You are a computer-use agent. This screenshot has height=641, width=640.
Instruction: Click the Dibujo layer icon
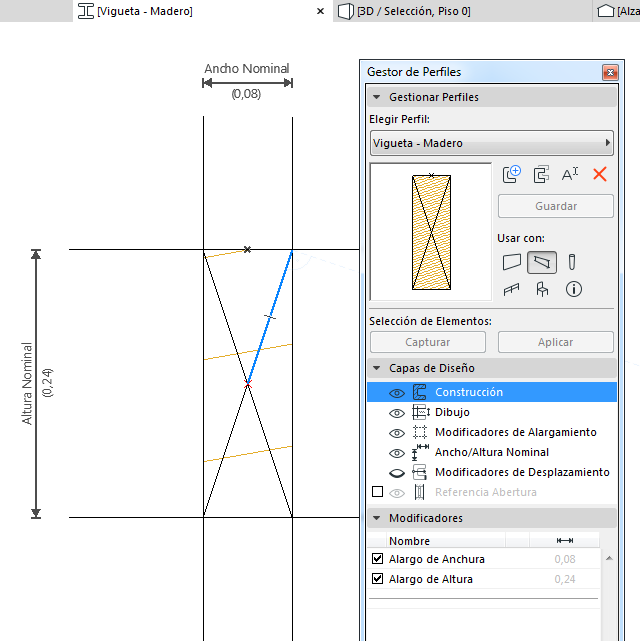(x=421, y=412)
